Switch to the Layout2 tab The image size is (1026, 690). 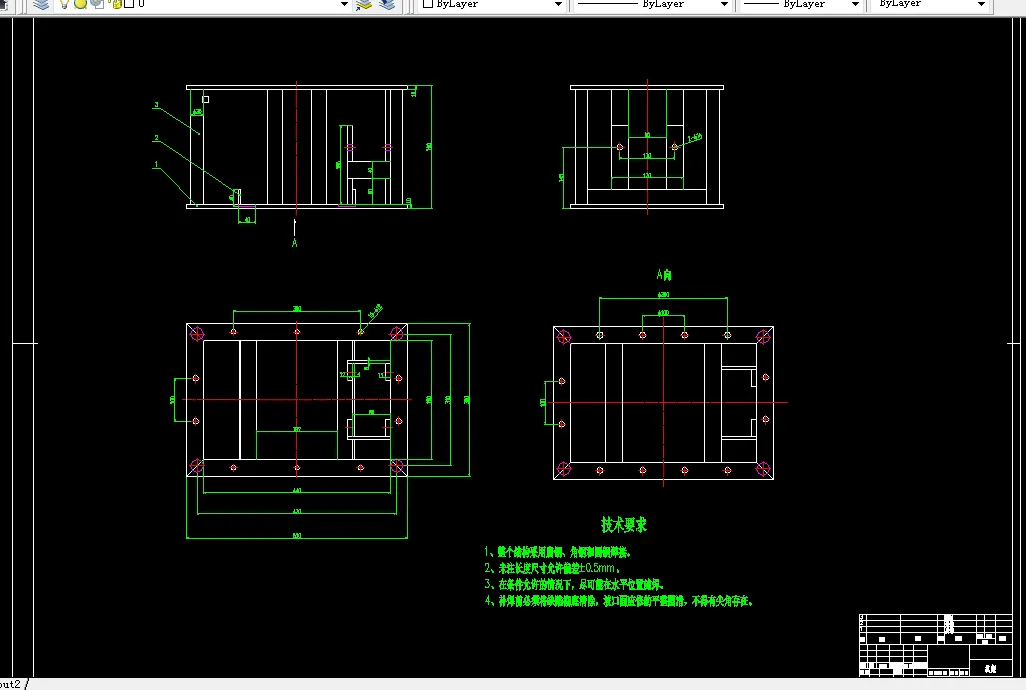click(x=12, y=684)
